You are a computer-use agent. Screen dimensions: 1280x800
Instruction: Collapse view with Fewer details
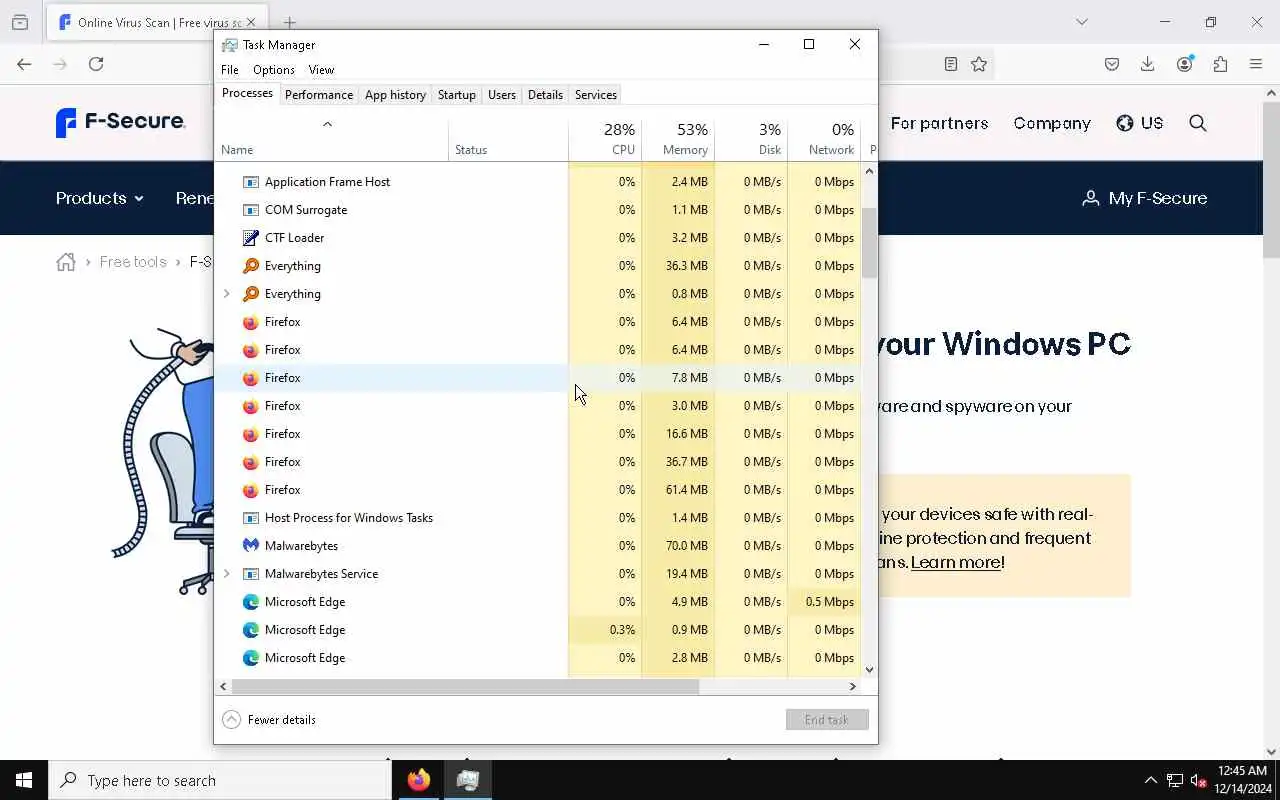[269, 720]
